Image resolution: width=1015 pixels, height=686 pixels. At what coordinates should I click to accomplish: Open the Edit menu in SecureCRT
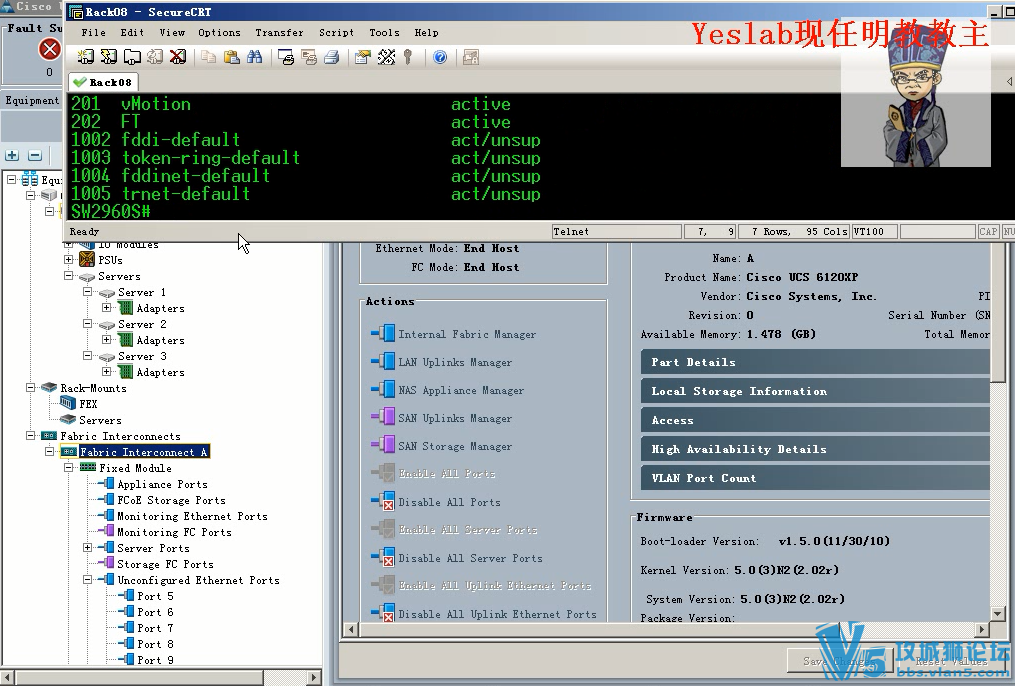click(132, 32)
